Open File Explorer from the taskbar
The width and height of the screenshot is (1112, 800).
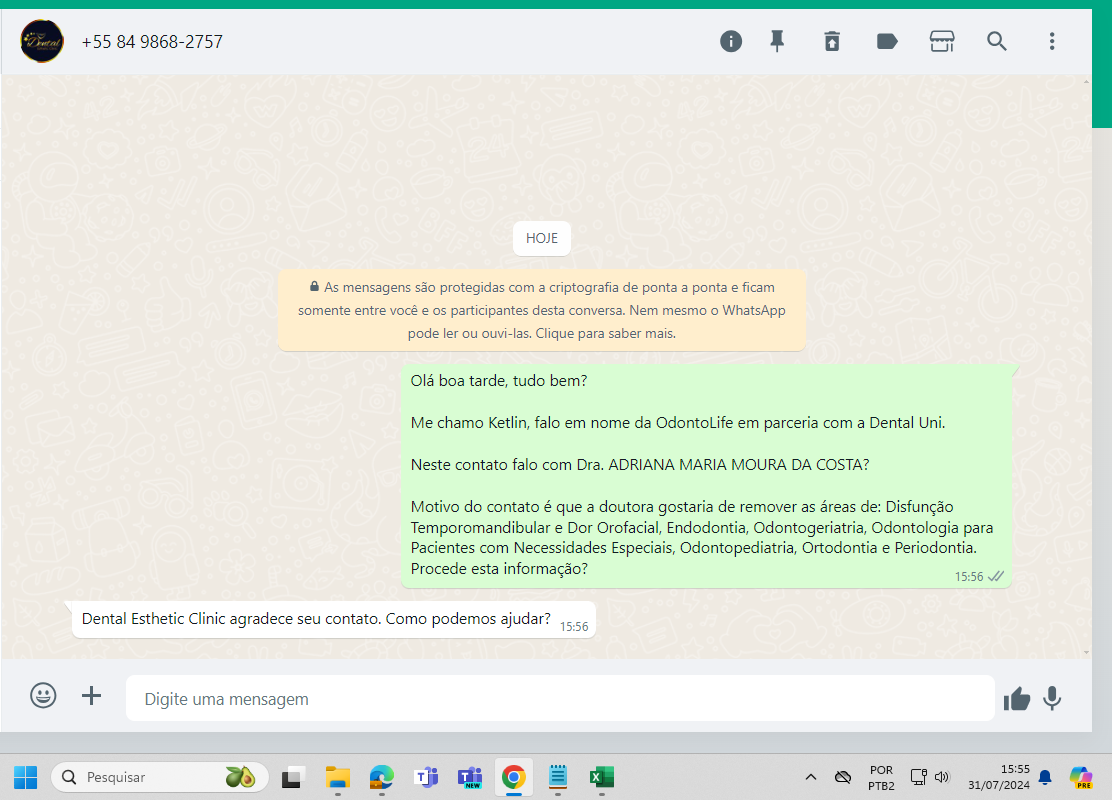(x=338, y=777)
